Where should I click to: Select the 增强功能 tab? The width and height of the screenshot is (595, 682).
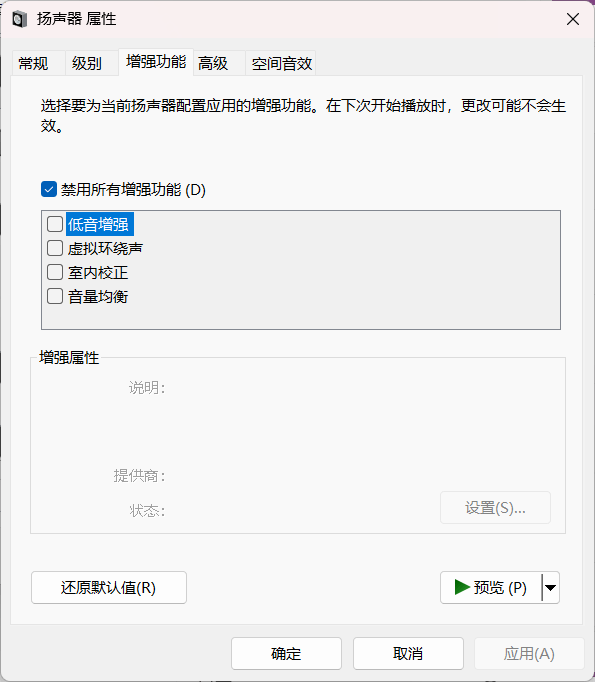click(x=156, y=62)
